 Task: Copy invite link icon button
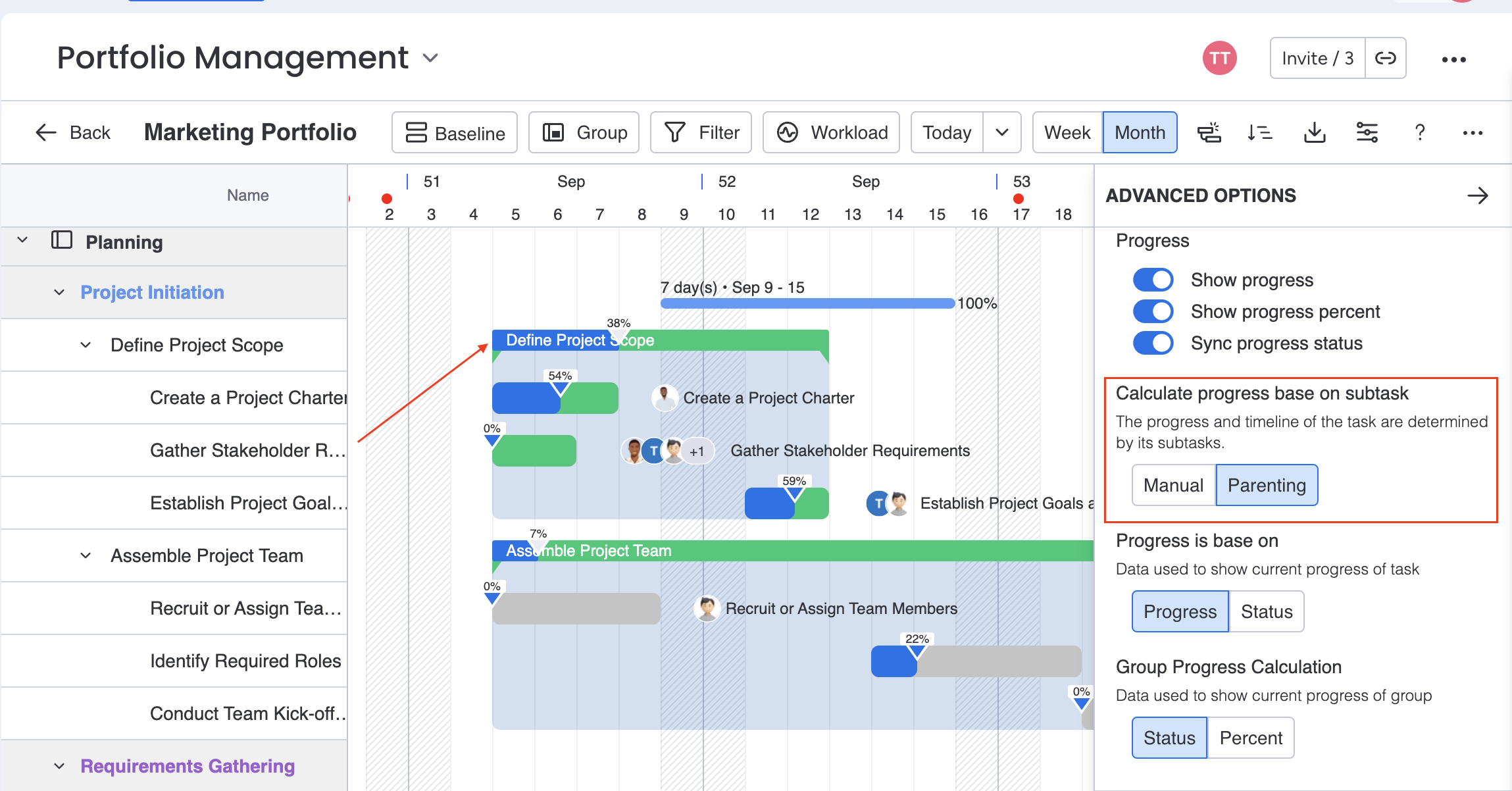[1385, 59]
